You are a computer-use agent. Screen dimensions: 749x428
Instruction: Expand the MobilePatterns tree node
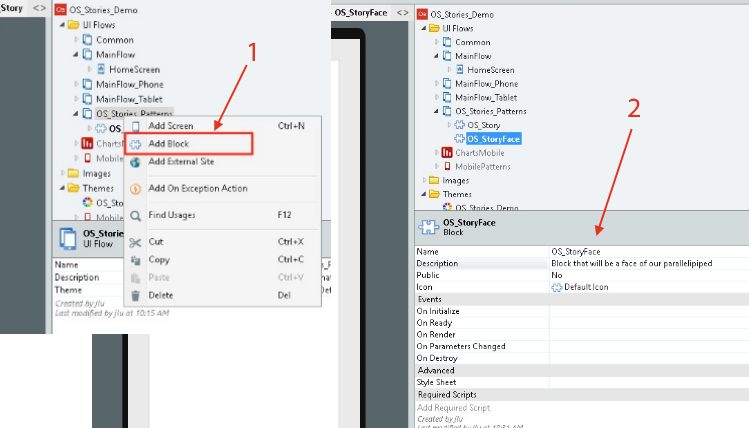(436, 166)
